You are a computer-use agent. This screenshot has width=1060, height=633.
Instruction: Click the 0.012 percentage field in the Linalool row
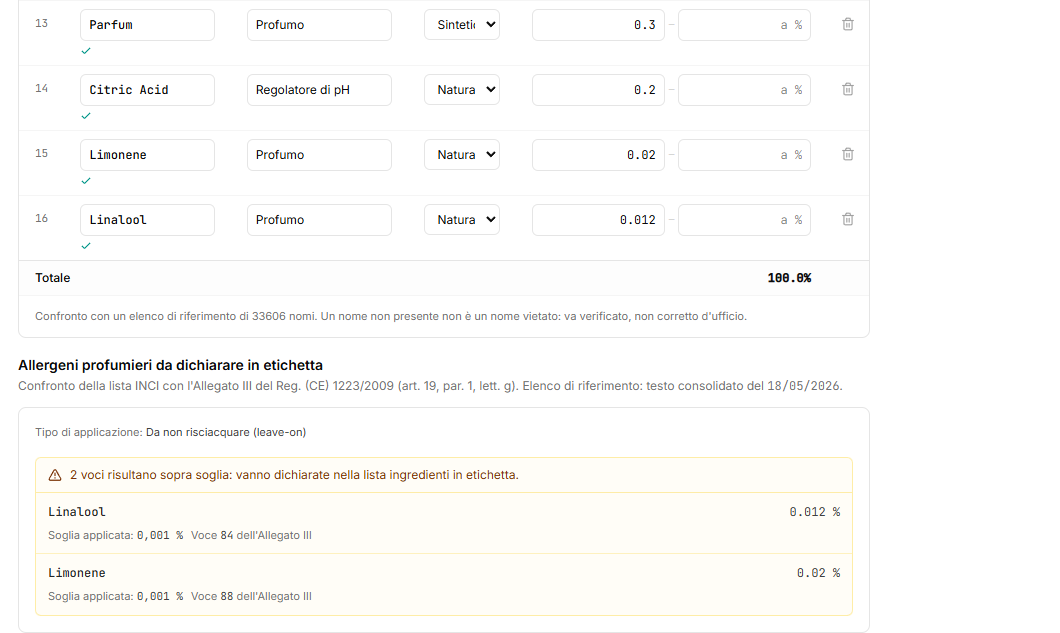click(x=598, y=220)
